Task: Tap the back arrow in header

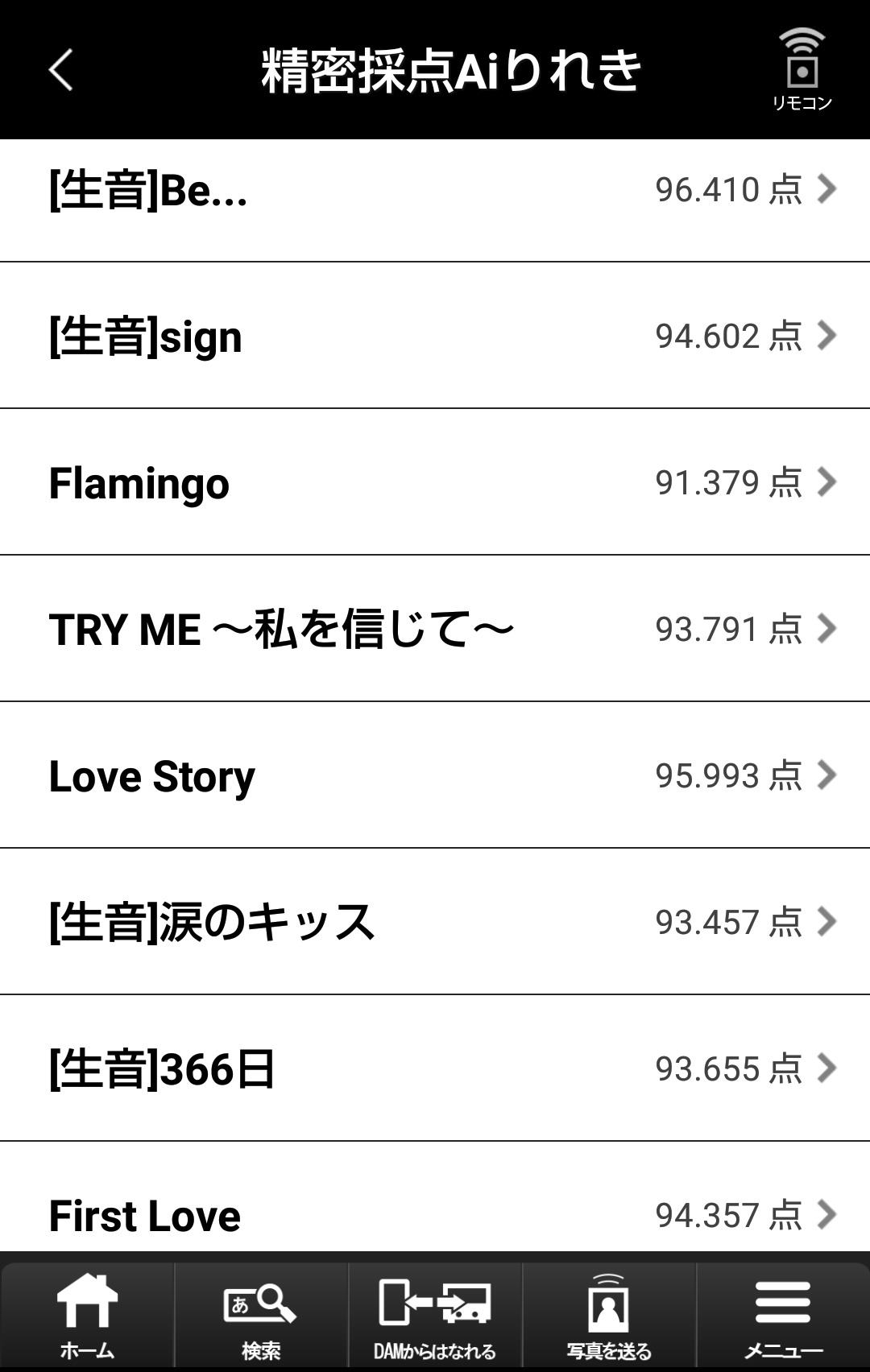Action: (x=61, y=69)
